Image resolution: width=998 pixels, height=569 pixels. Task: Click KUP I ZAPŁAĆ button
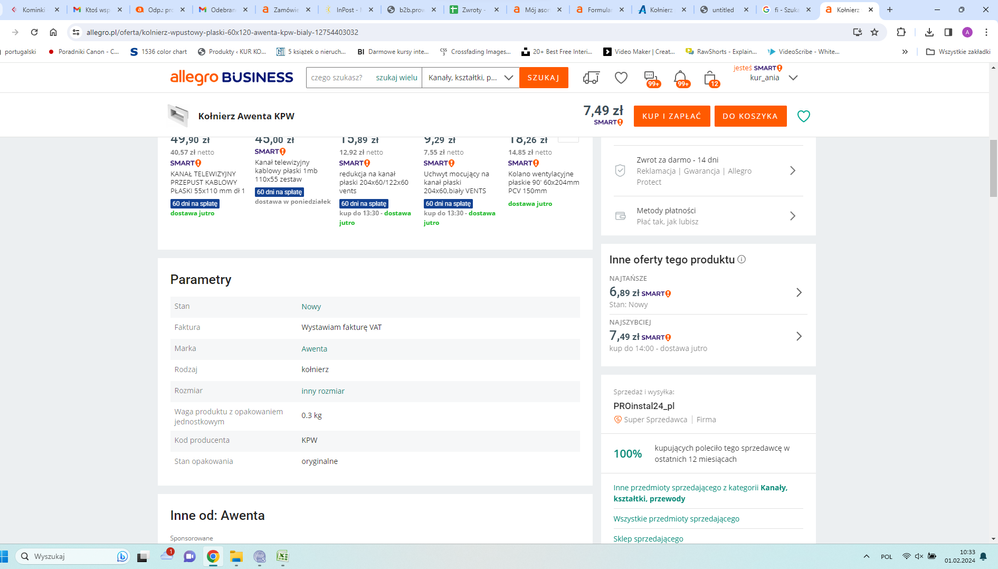pyautogui.click(x=671, y=116)
